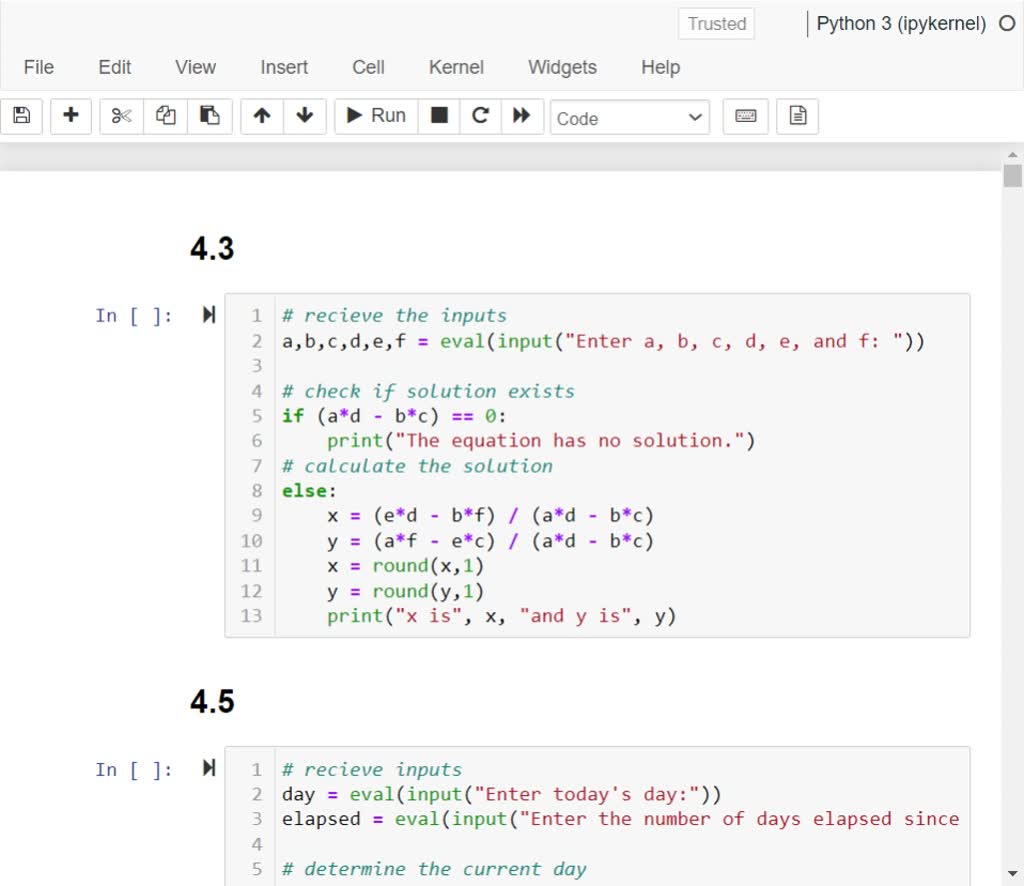Image resolution: width=1024 pixels, height=886 pixels.
Task: Copy the selected cell with copy icon
Action: 170,115
